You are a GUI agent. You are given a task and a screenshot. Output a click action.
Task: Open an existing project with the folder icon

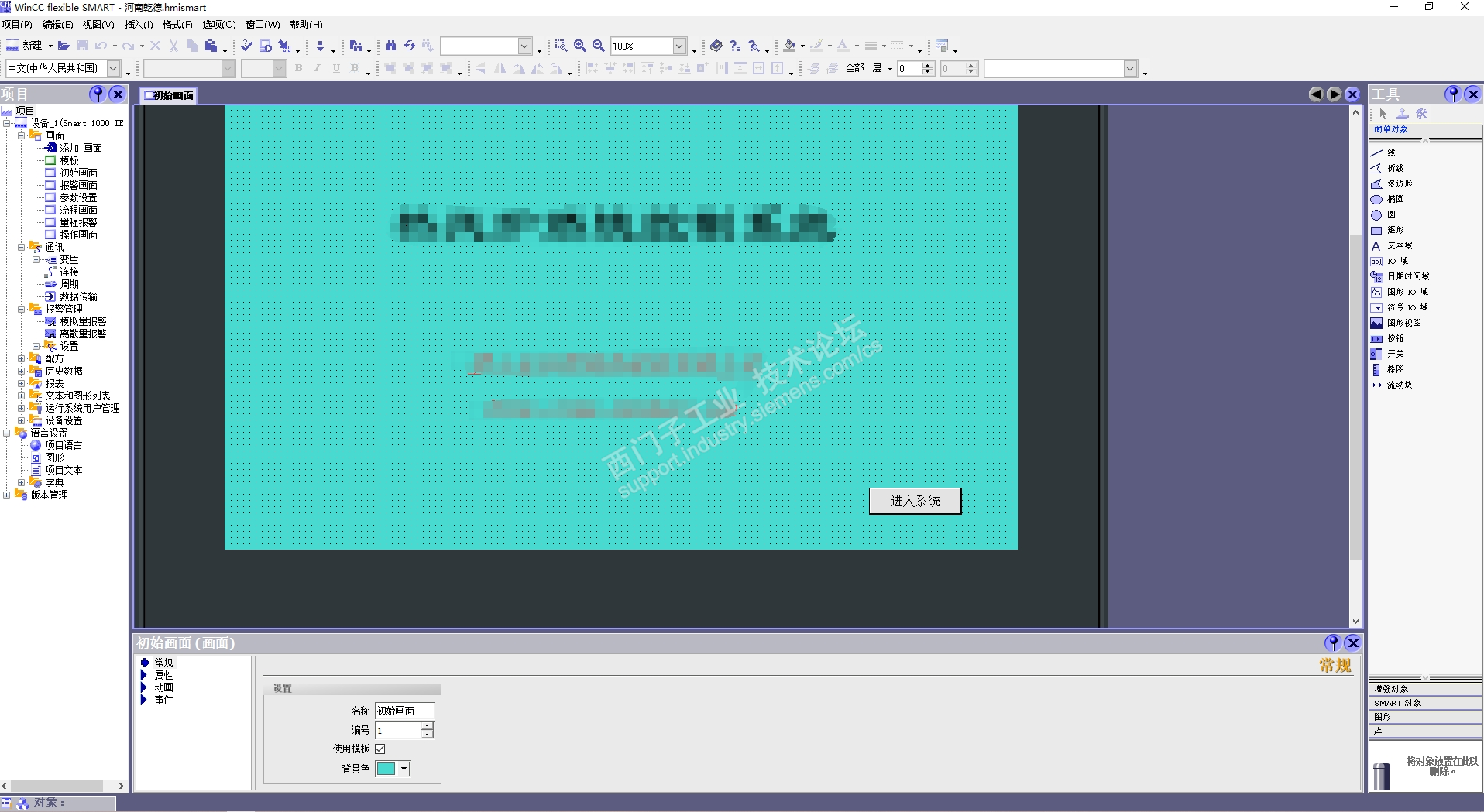click(64, 46)
